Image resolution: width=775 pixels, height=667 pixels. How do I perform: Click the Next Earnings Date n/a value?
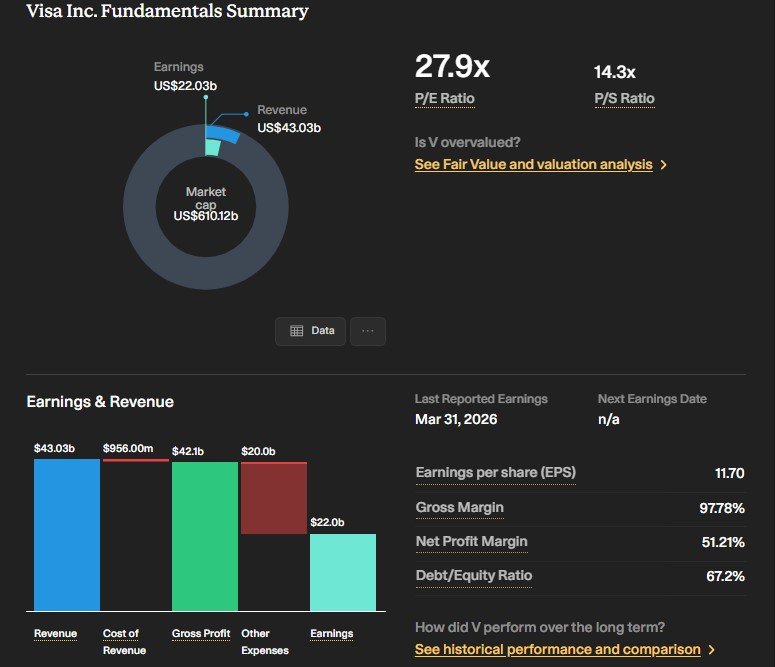[x=608, y=419]
